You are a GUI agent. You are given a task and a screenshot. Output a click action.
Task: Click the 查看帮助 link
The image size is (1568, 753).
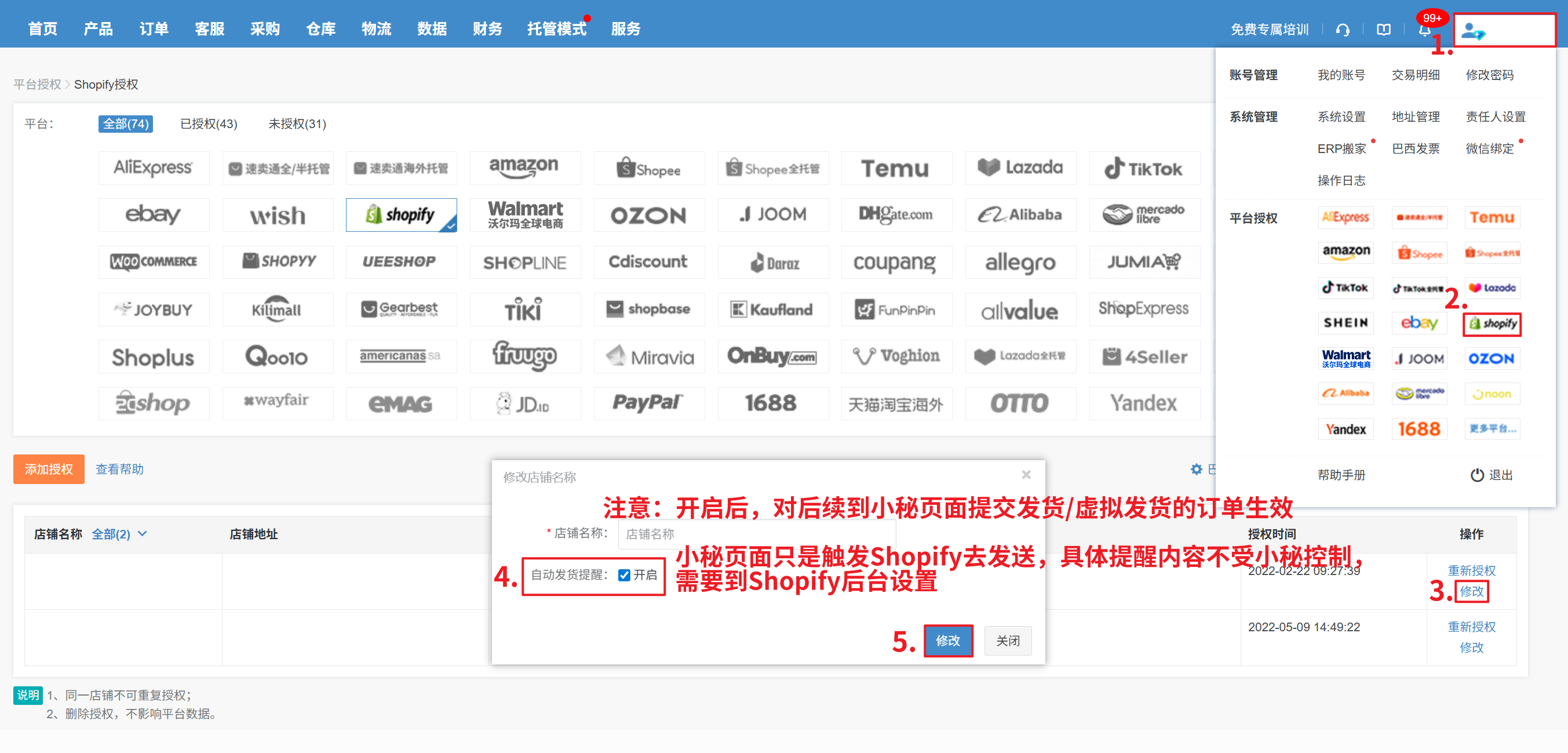tap(119, 469)
